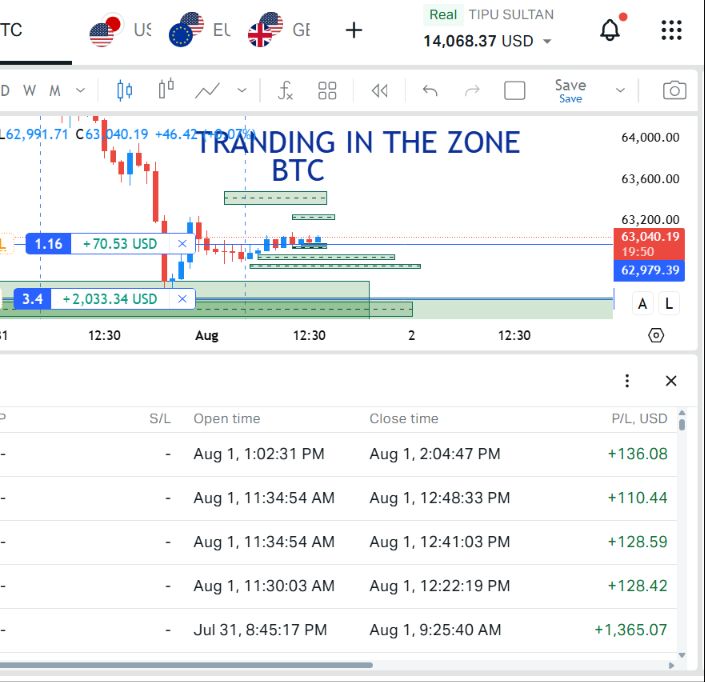The width and height of the screenshot is (705, 682).
Task: Toggle log scale L button
Action: [669, 304]
